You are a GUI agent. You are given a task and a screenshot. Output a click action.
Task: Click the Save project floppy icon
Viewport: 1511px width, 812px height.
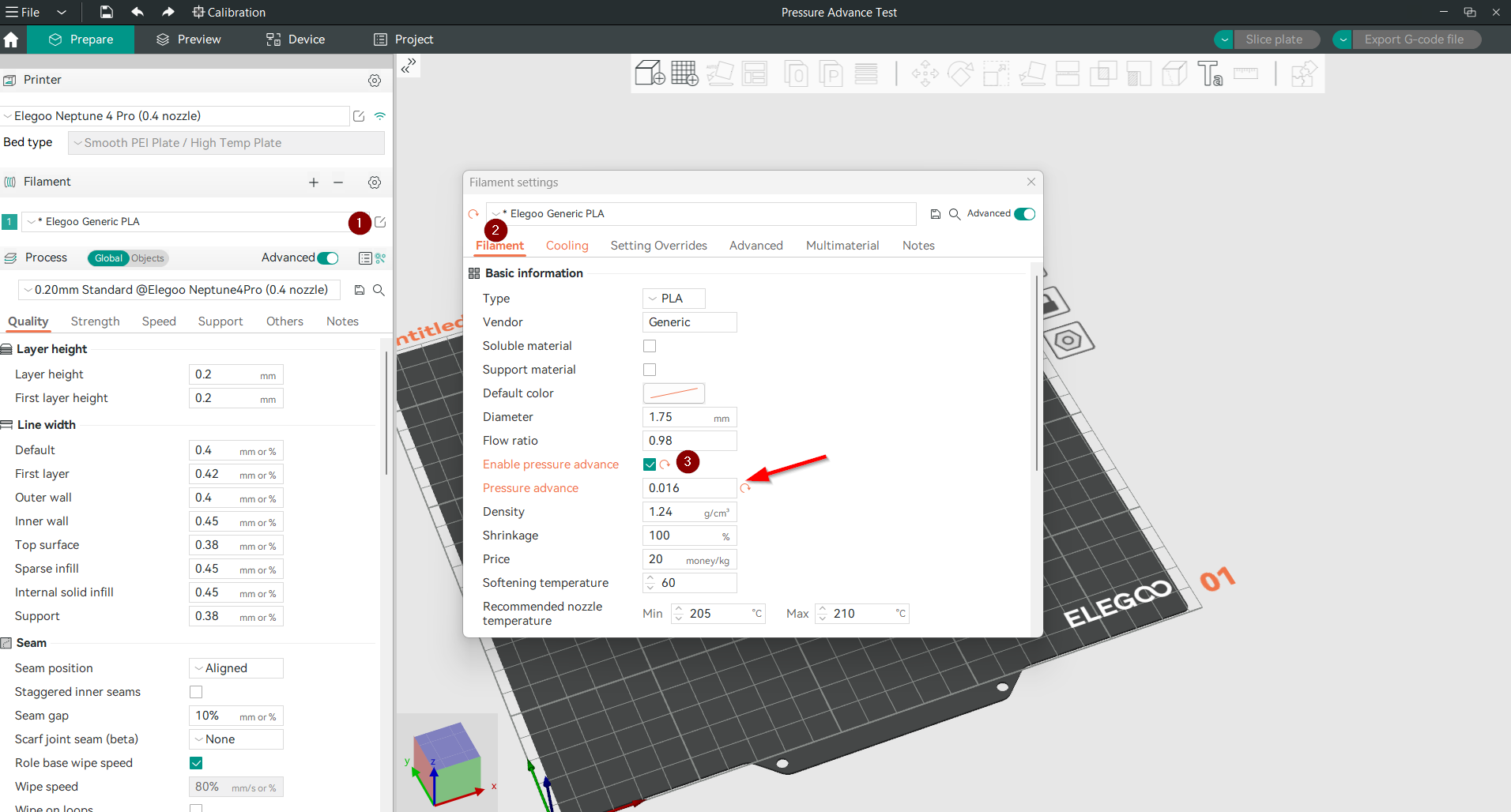click(106, 12)
